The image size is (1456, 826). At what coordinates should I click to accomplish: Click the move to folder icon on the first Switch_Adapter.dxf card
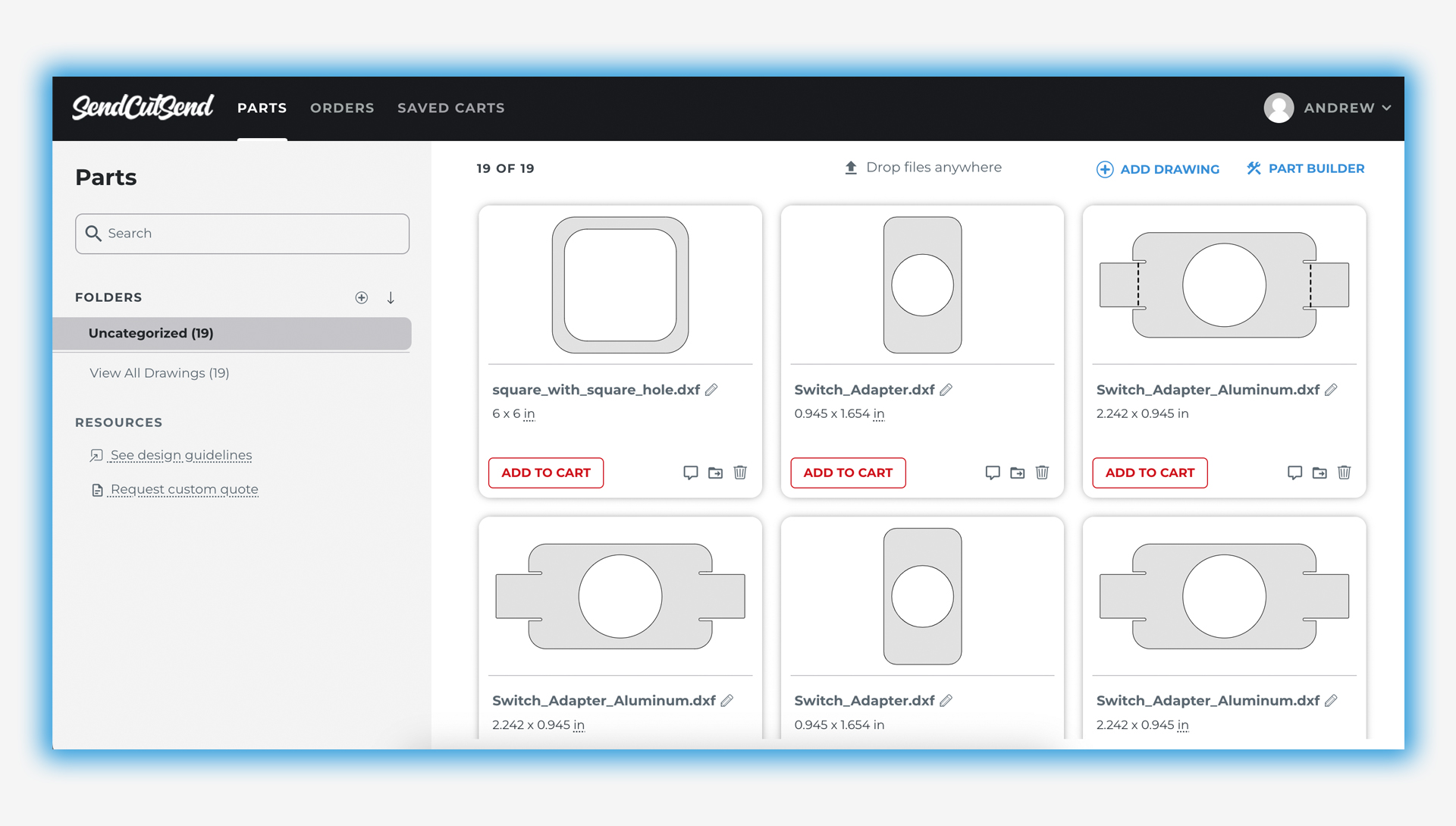pos(1018,473)
